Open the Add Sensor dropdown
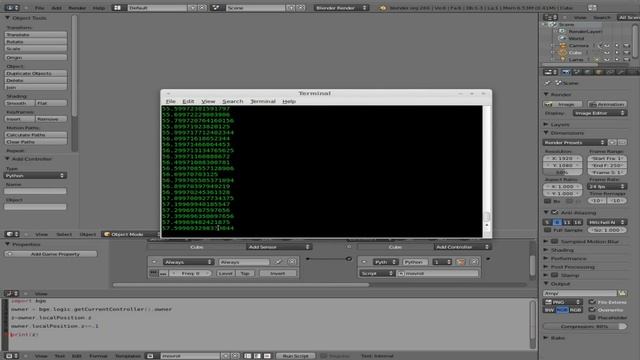The image size is (640, 360). pos(279,247)
